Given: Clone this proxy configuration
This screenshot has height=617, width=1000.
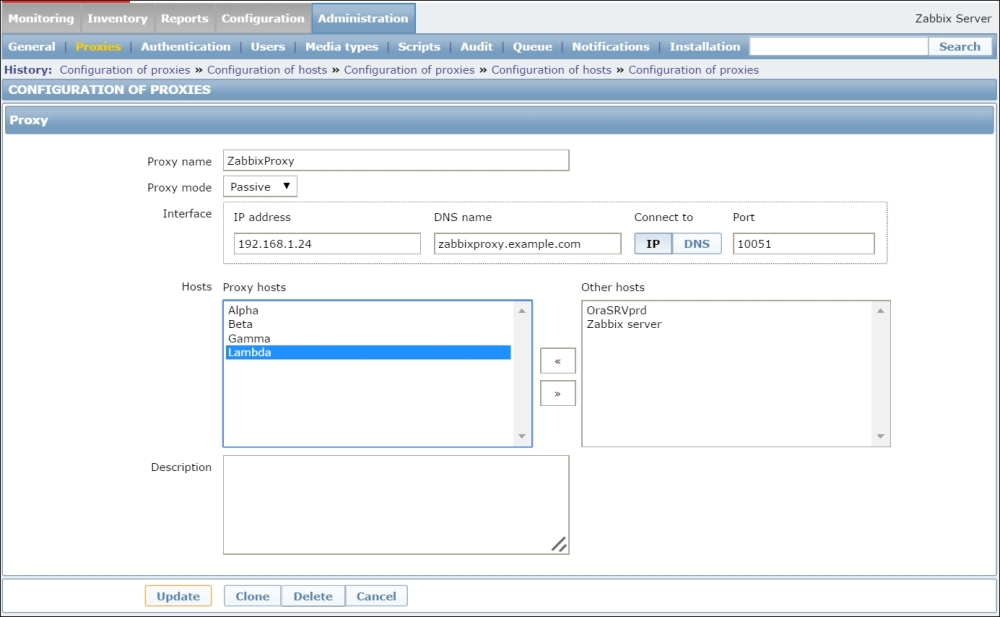Looking at the screenshot, I should coord(252,596).
